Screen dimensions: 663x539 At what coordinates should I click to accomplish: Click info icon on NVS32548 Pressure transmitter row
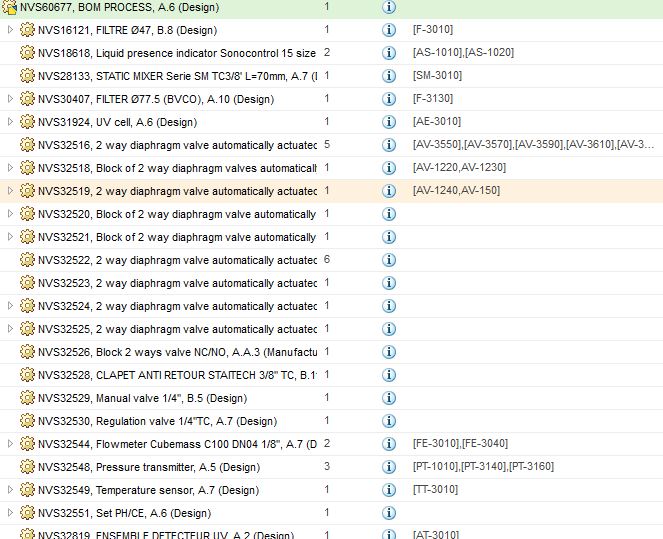(389, 467)
